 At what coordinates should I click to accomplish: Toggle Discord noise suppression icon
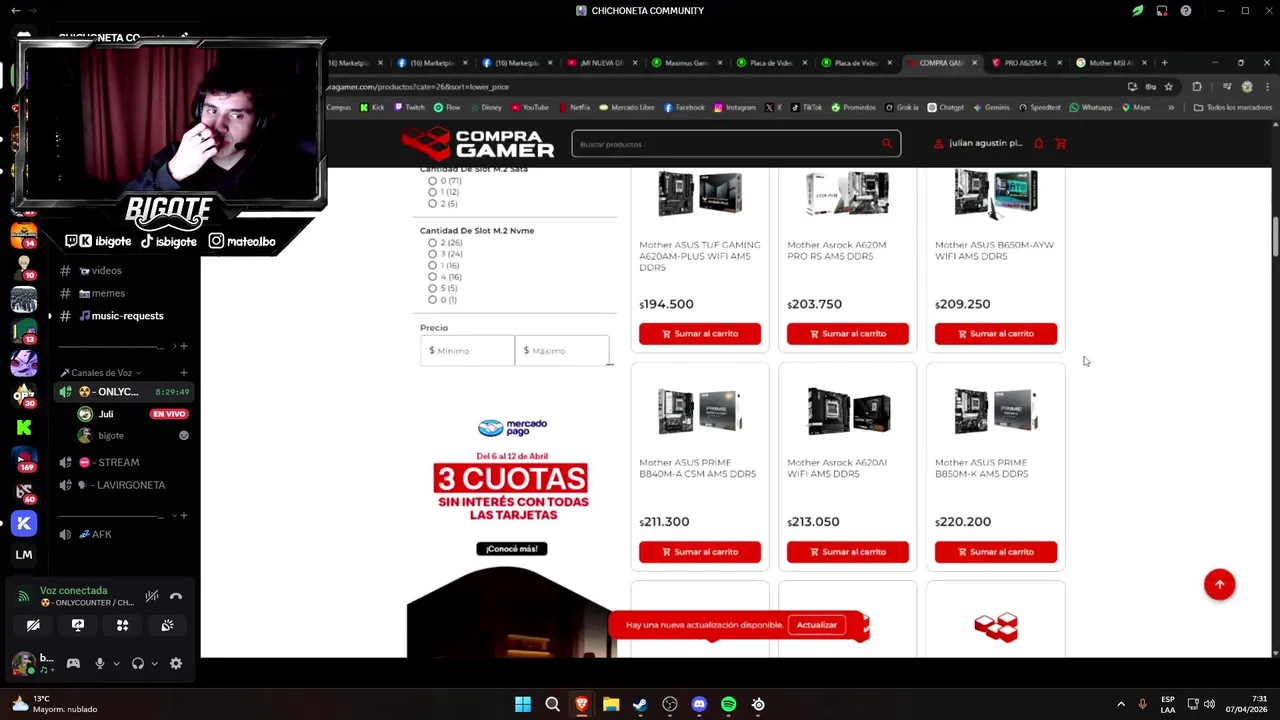point(152,597)
